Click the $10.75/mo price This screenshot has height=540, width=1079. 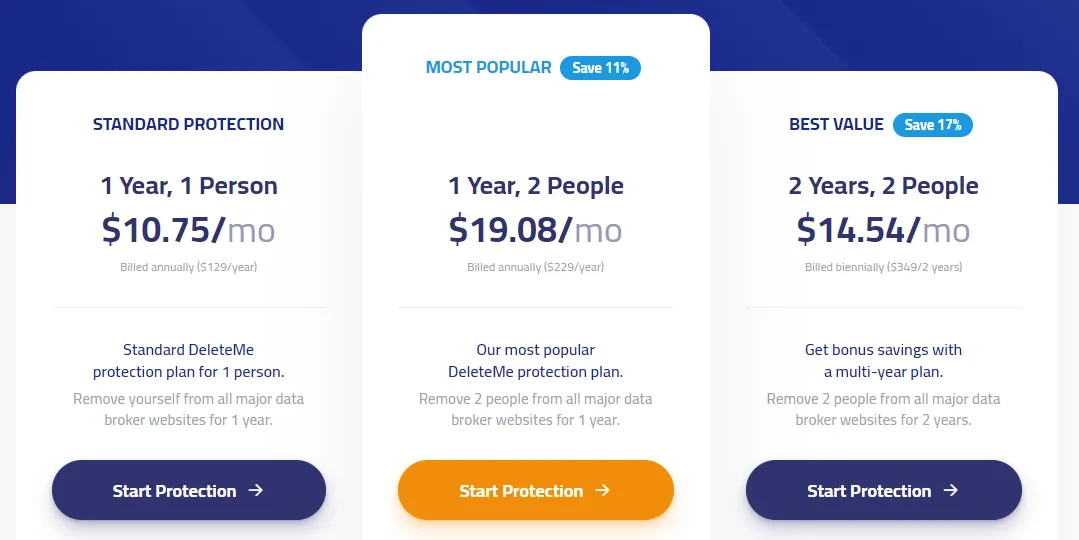(188, 230)
